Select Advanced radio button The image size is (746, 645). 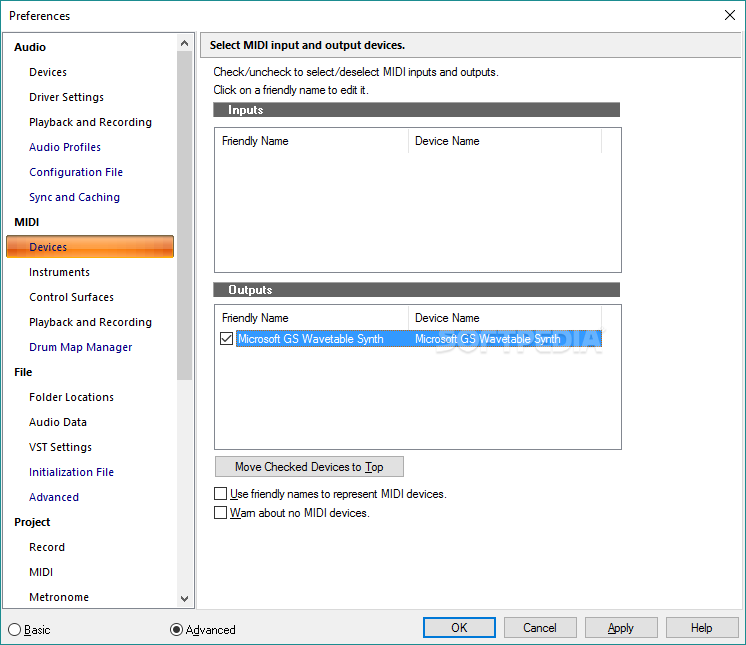pos(176,630)
